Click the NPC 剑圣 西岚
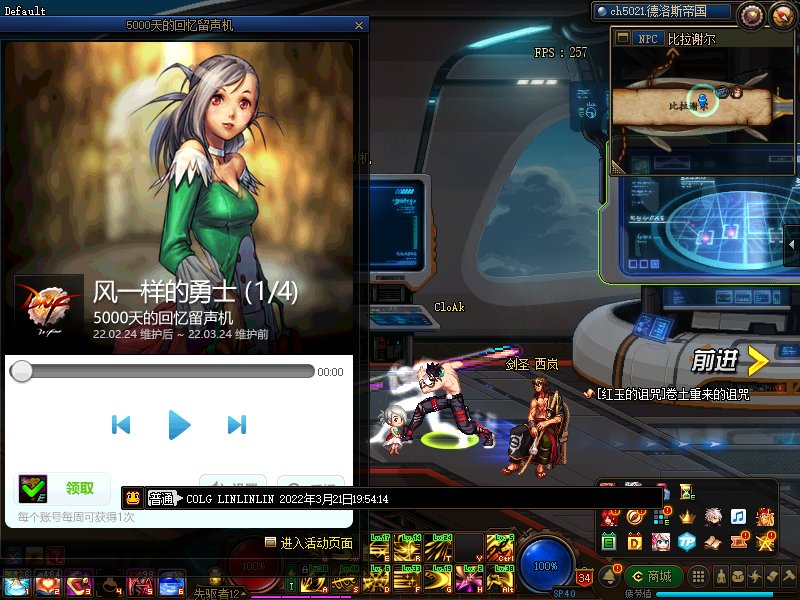 (x=537, y=426)
